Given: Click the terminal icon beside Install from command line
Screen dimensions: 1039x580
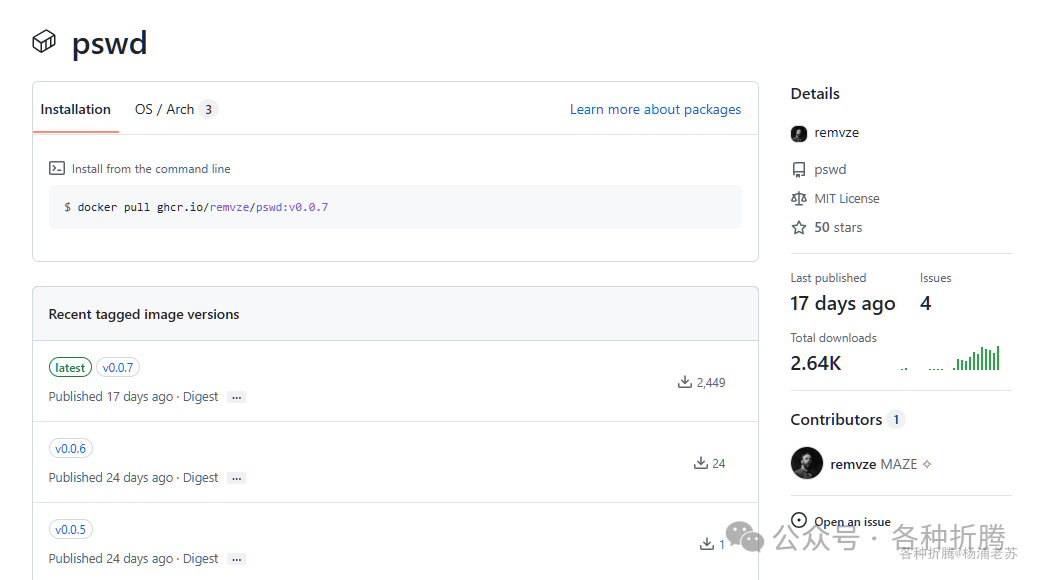Looking at the screenshot, I should [x=57, y=168].
